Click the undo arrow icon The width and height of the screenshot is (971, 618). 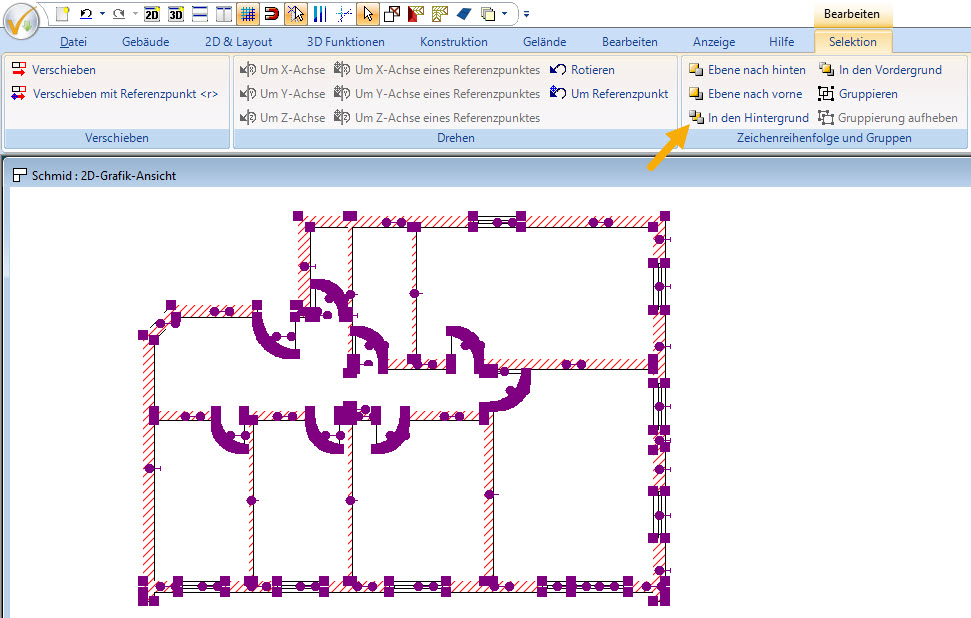coord(86,14)
